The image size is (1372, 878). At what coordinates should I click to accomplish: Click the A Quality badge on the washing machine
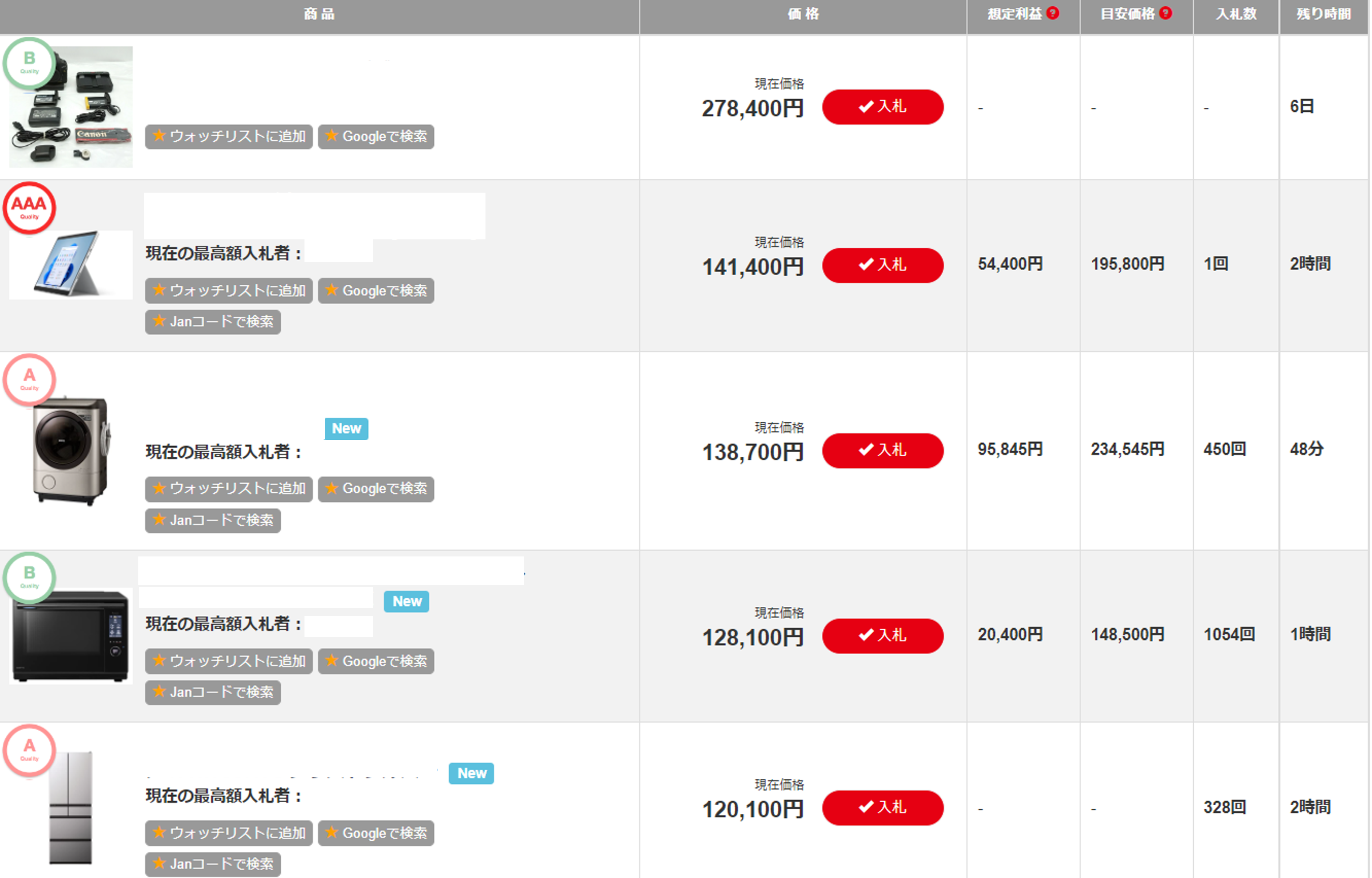pyautogui.click(x=29, y=379)
